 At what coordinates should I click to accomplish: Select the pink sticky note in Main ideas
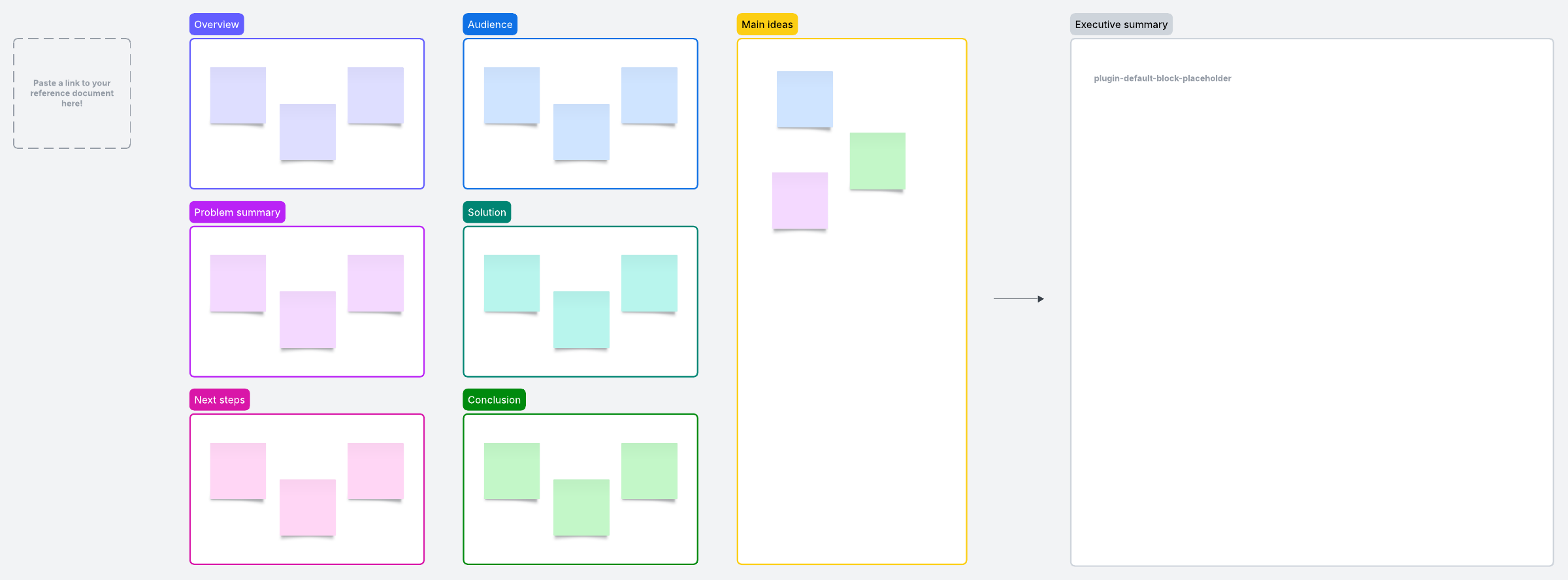coord(800,201)
